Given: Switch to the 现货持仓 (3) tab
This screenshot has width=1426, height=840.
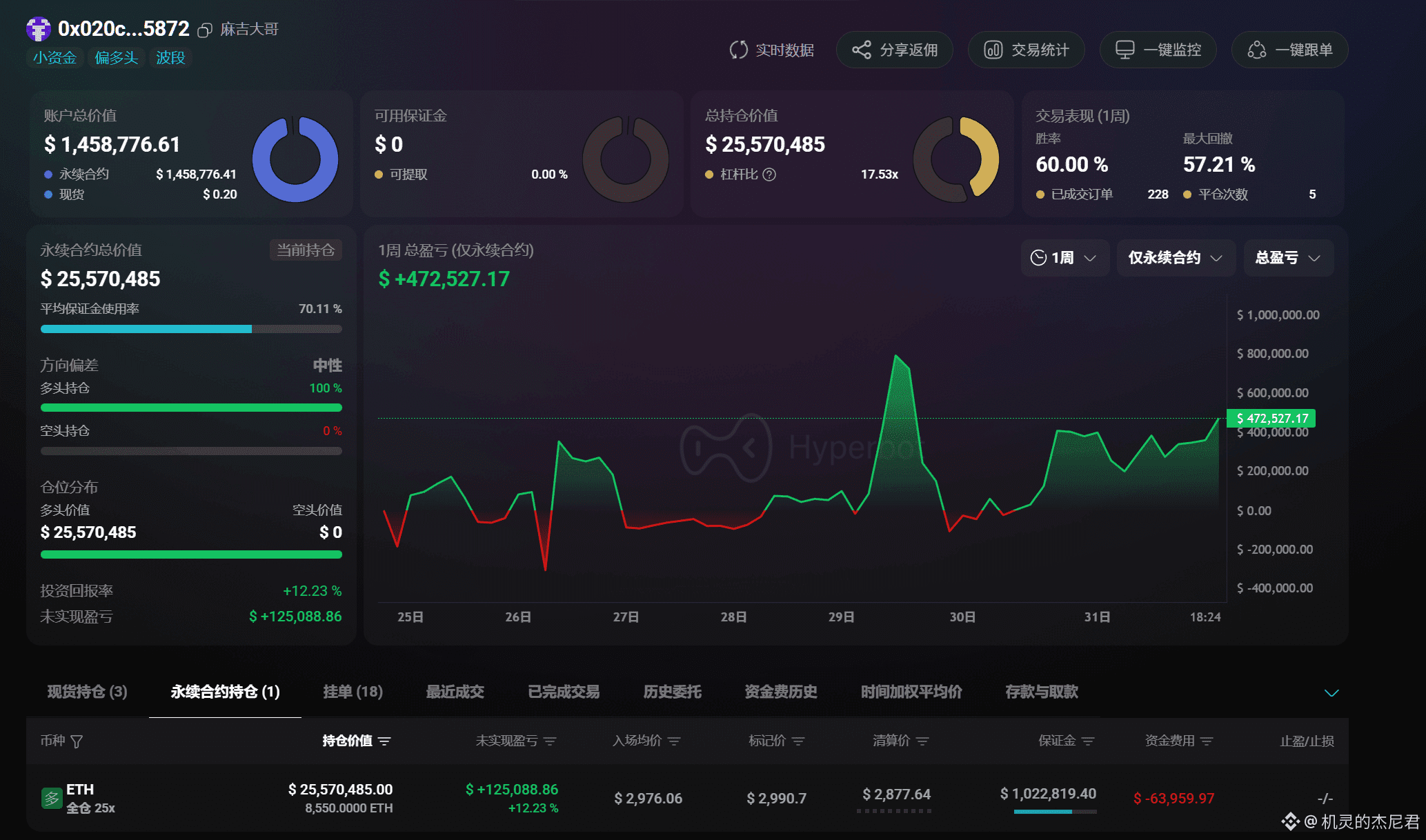Looking at the screenshot, I should [87, 692].
